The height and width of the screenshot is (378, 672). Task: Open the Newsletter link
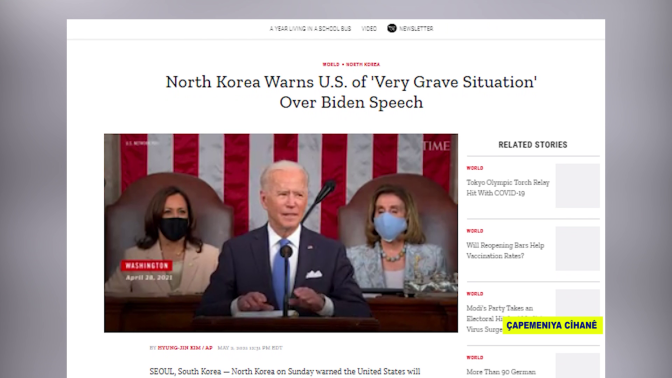[416, 29]
